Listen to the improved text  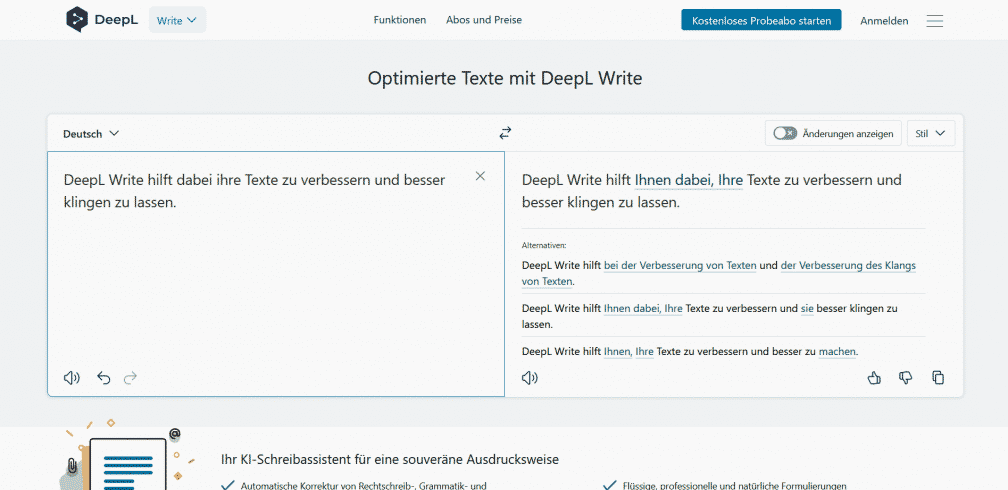530,378
